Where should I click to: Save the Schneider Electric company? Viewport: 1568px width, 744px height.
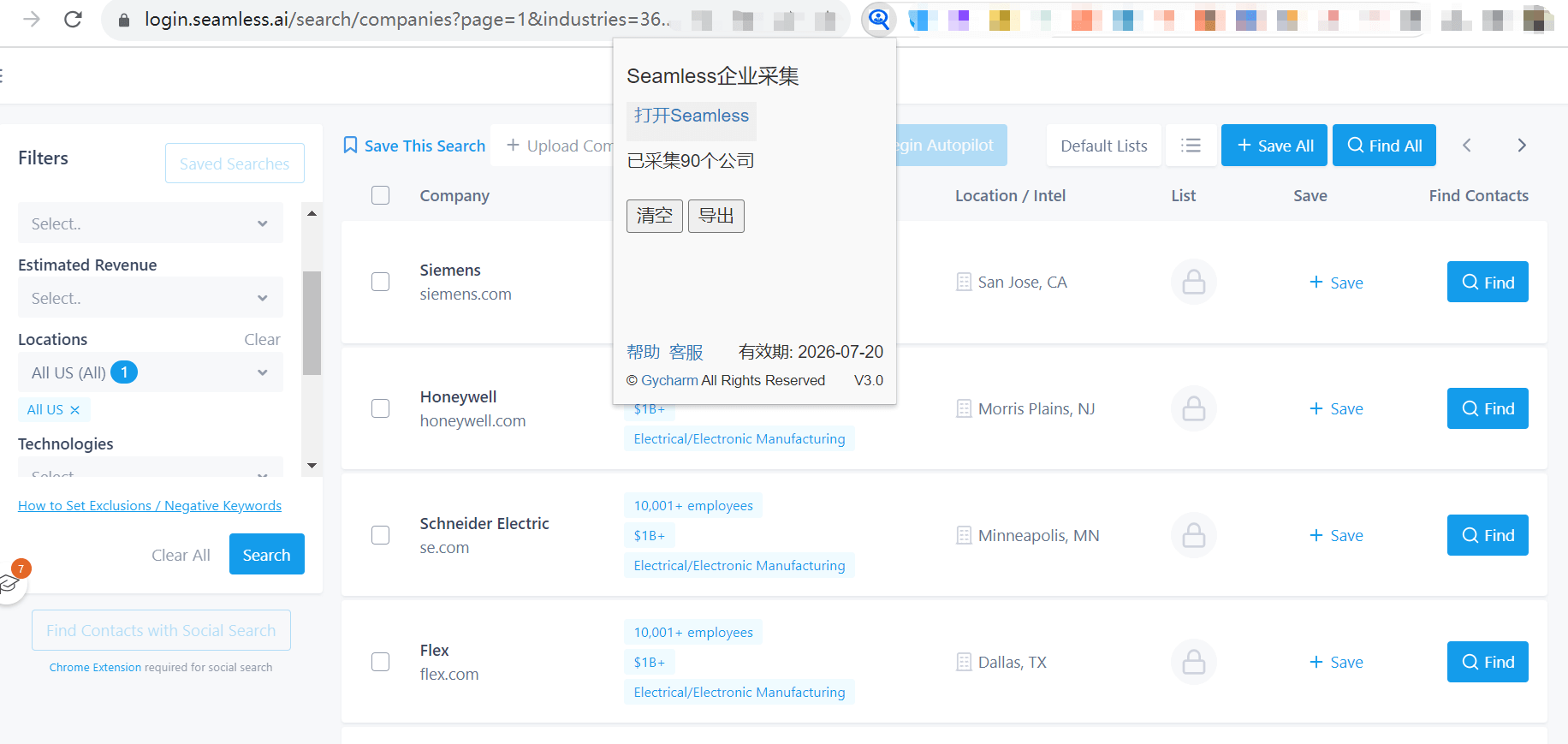pyautogui.click(x=1336, y=536)
